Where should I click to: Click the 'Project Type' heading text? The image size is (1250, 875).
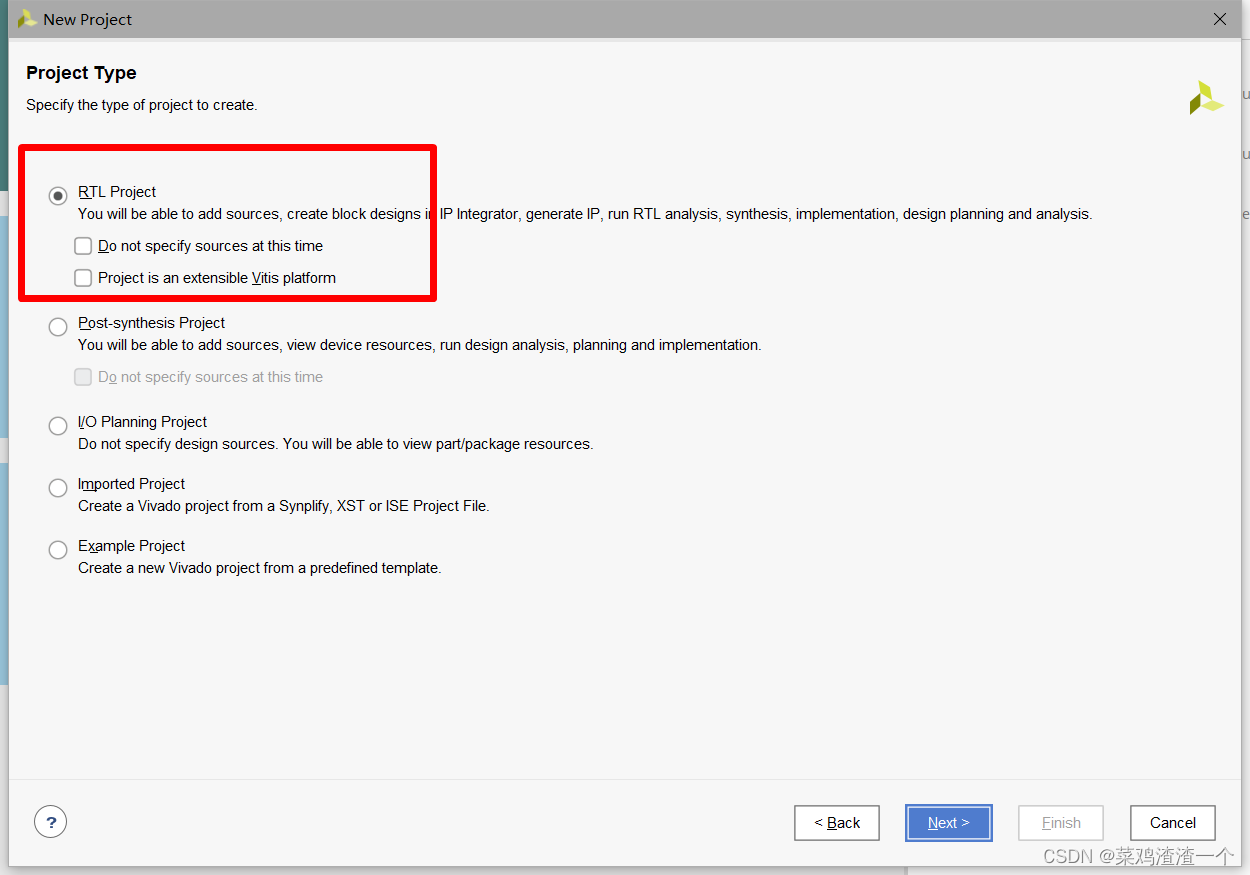click(x=81, y=73)
